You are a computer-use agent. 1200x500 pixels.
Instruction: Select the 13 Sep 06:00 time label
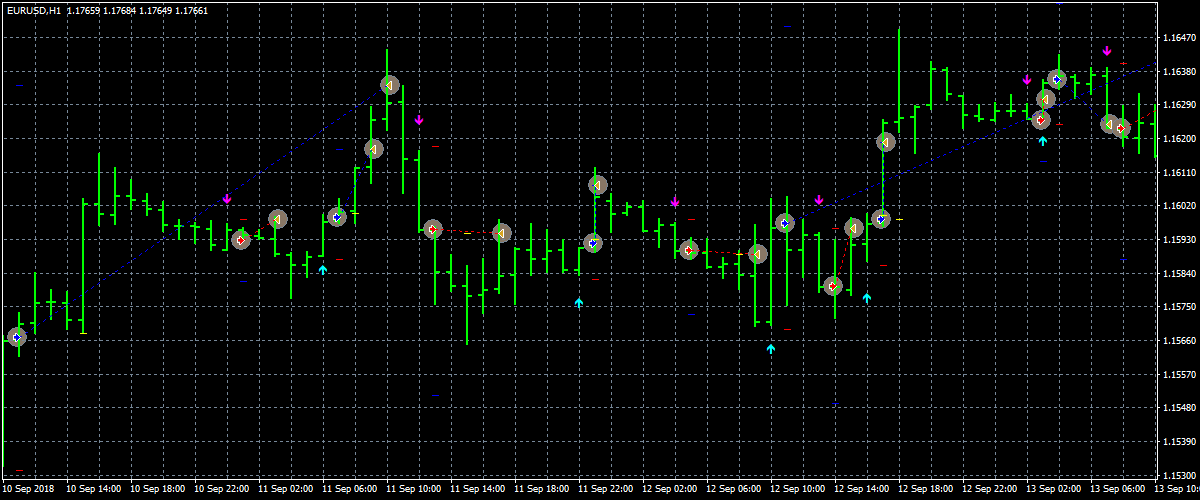point(1117,490)
